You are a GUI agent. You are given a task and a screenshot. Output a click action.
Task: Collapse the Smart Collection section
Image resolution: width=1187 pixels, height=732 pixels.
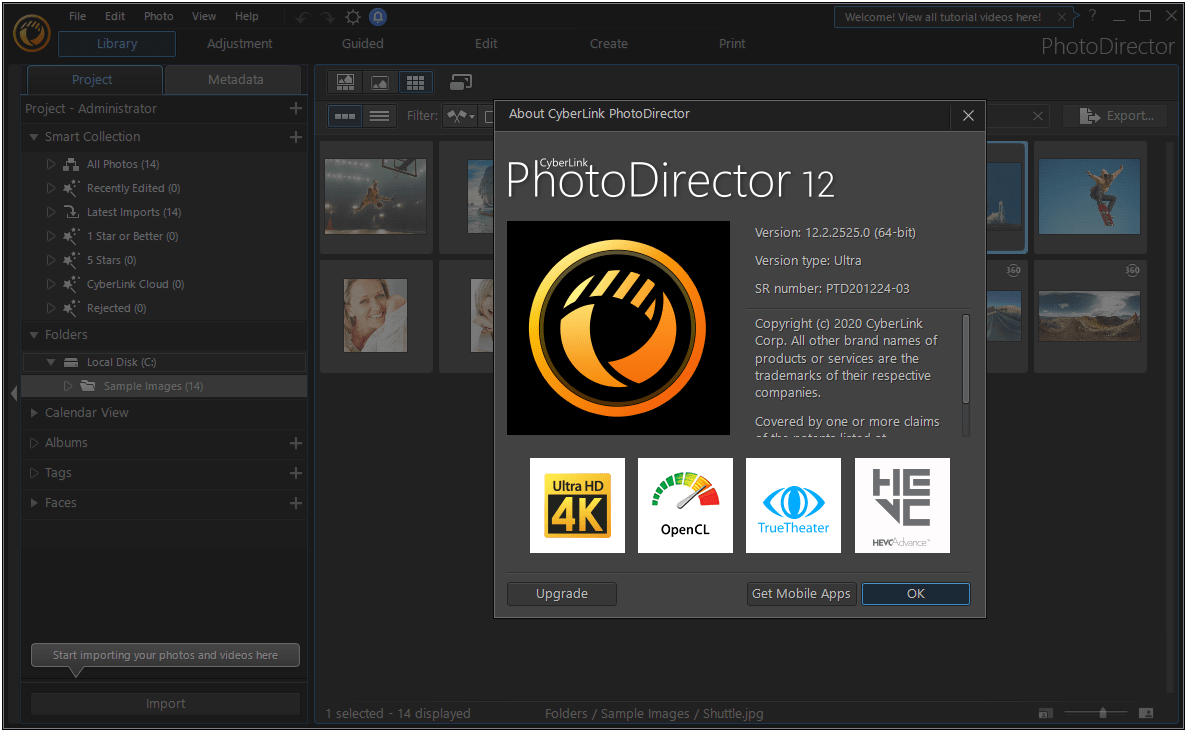(33, 137)
